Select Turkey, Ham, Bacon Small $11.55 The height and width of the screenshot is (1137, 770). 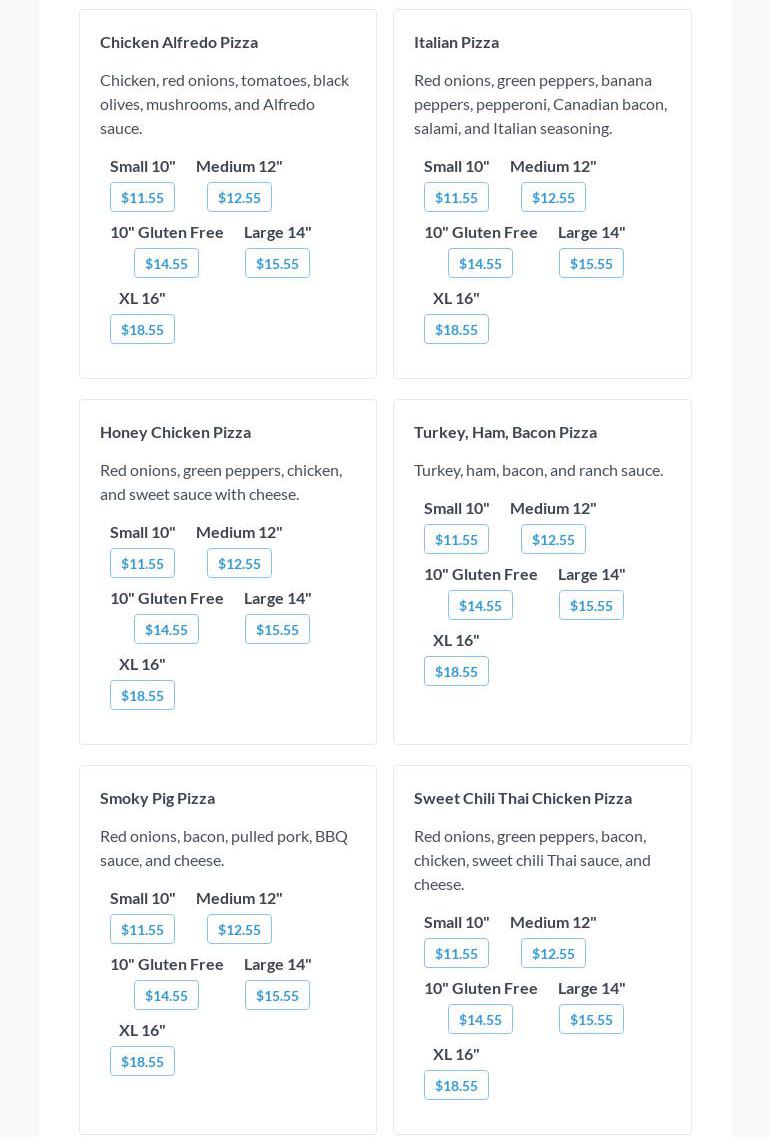click(456, 539)
